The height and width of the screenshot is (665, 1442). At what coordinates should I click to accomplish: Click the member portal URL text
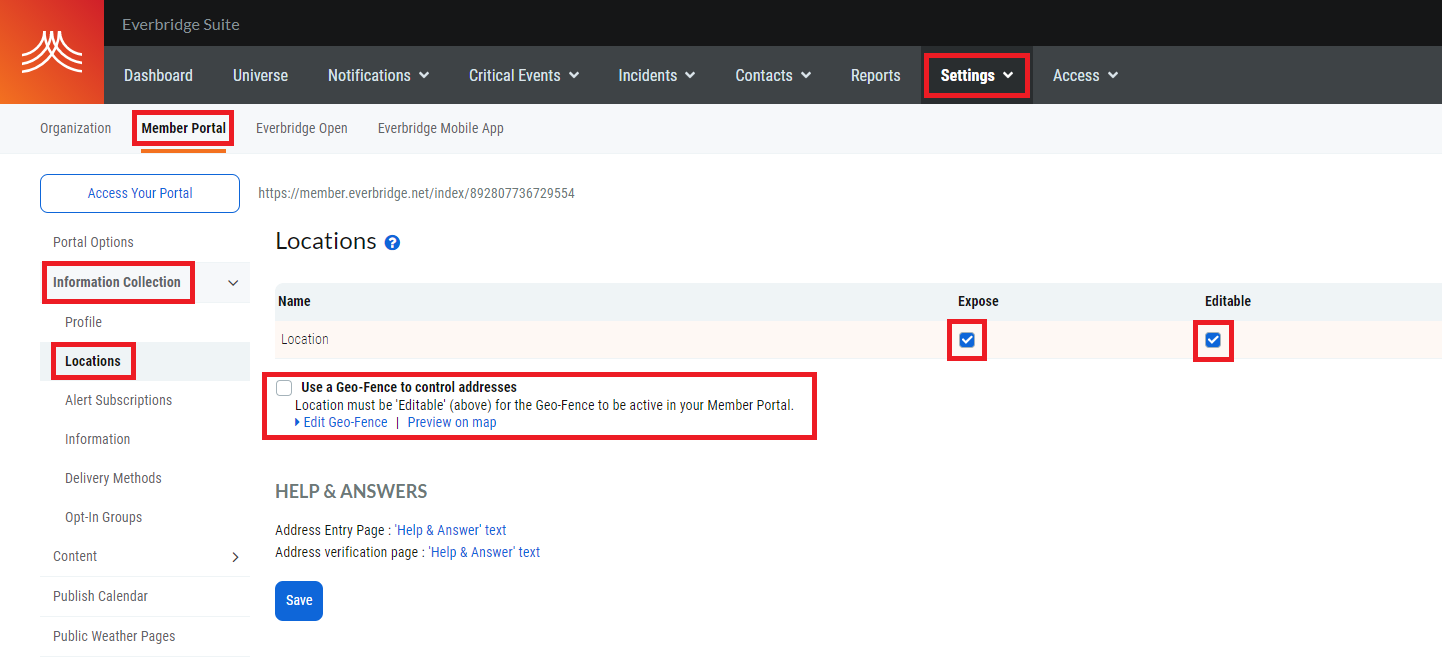(x=416, y=193)
